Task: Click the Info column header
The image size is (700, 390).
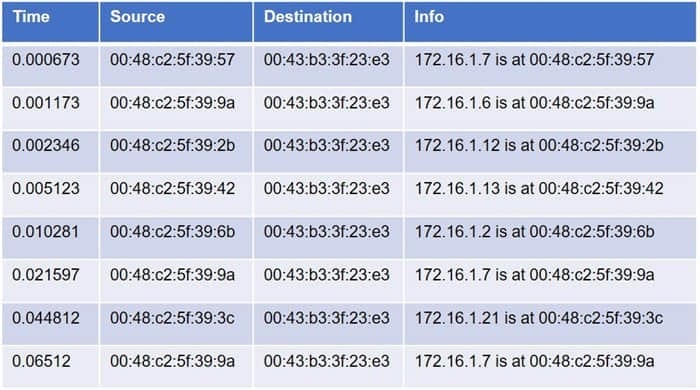Action: [550, 21]
